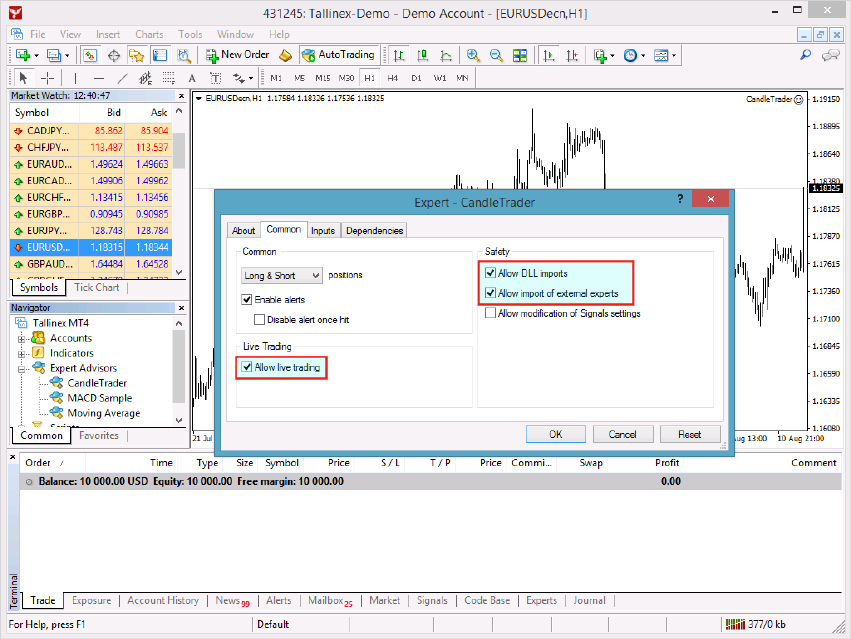Open the Periods clock icon
Viewport: 851px width, 639px height.
630,55
